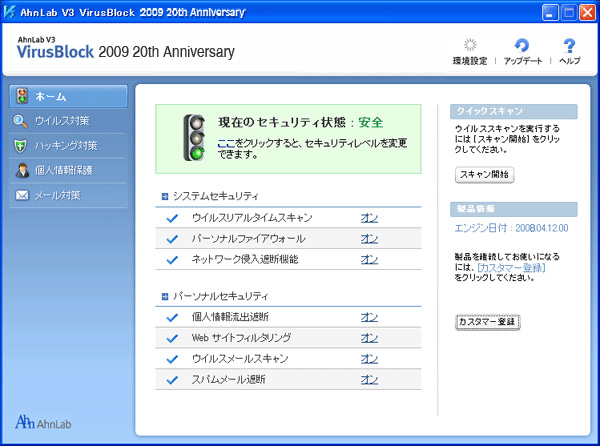Click checkmark beside ウイルスリアルタイムスキャン

point(172,218)
